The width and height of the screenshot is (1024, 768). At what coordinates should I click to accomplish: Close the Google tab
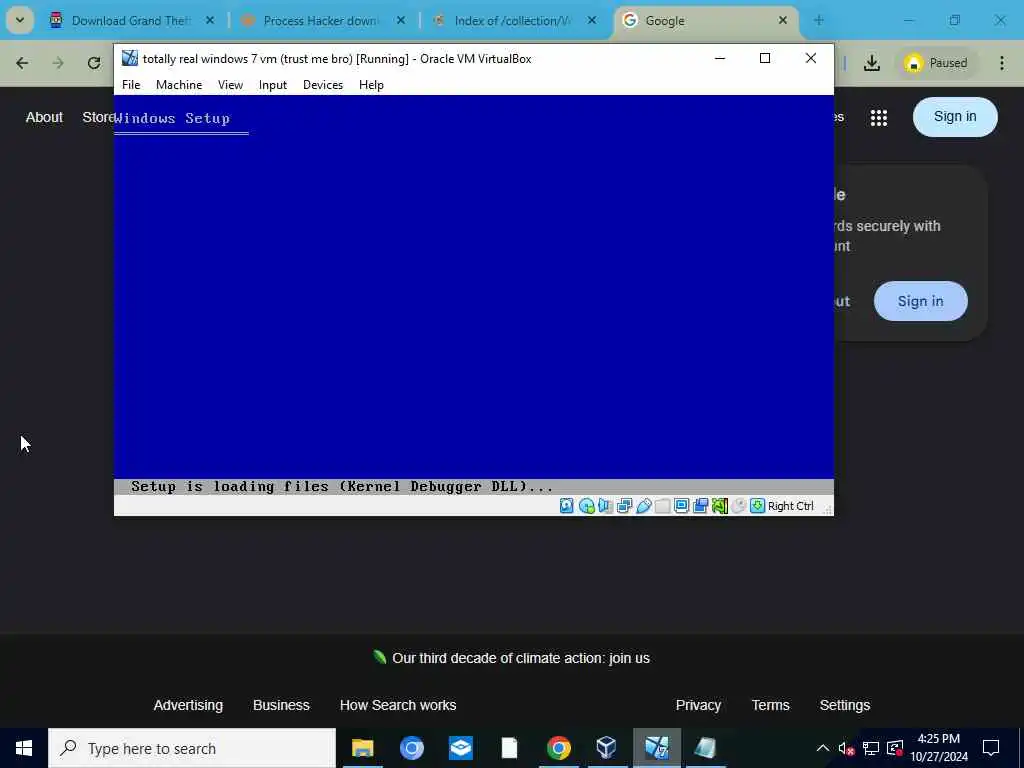(782, 21)
